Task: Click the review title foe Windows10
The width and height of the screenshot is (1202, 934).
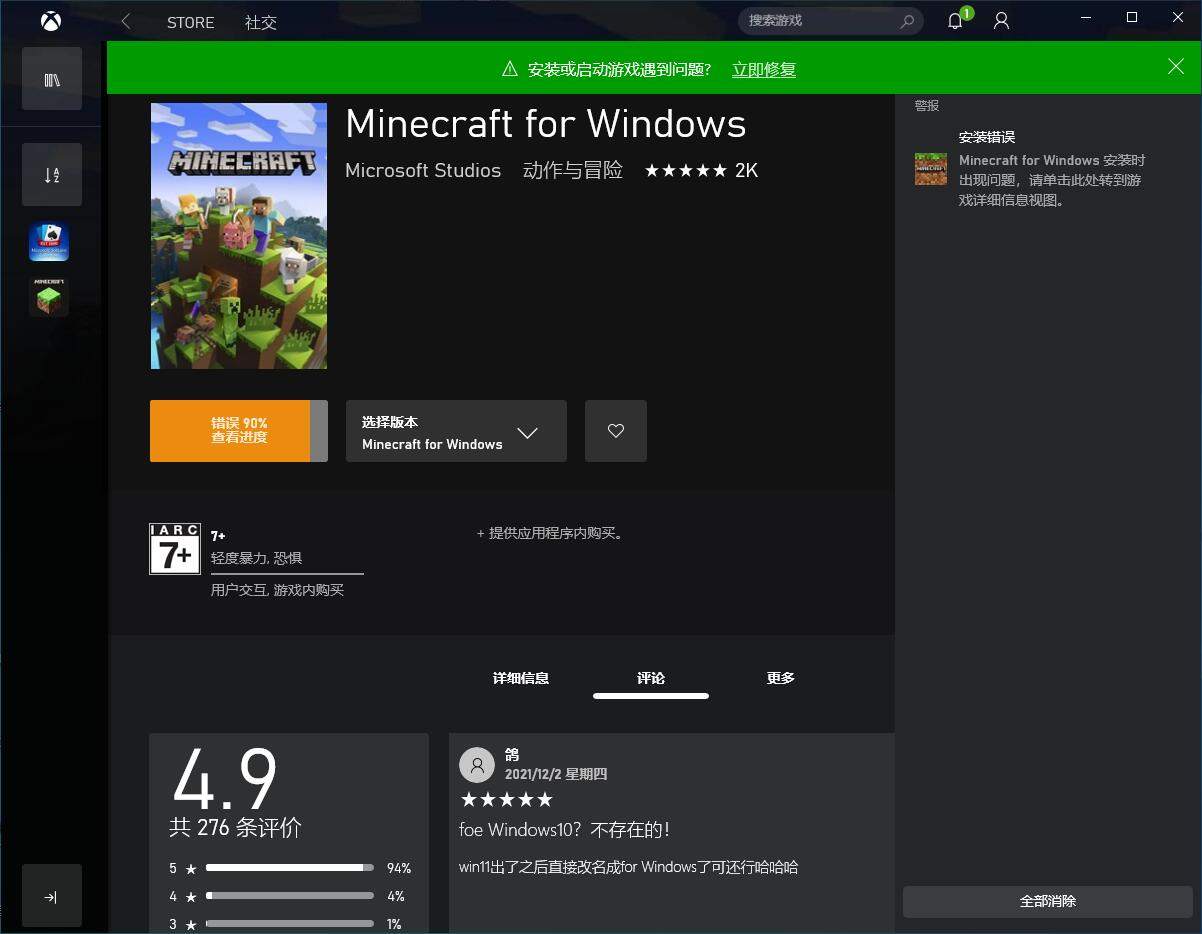Action: coord(564,829)
